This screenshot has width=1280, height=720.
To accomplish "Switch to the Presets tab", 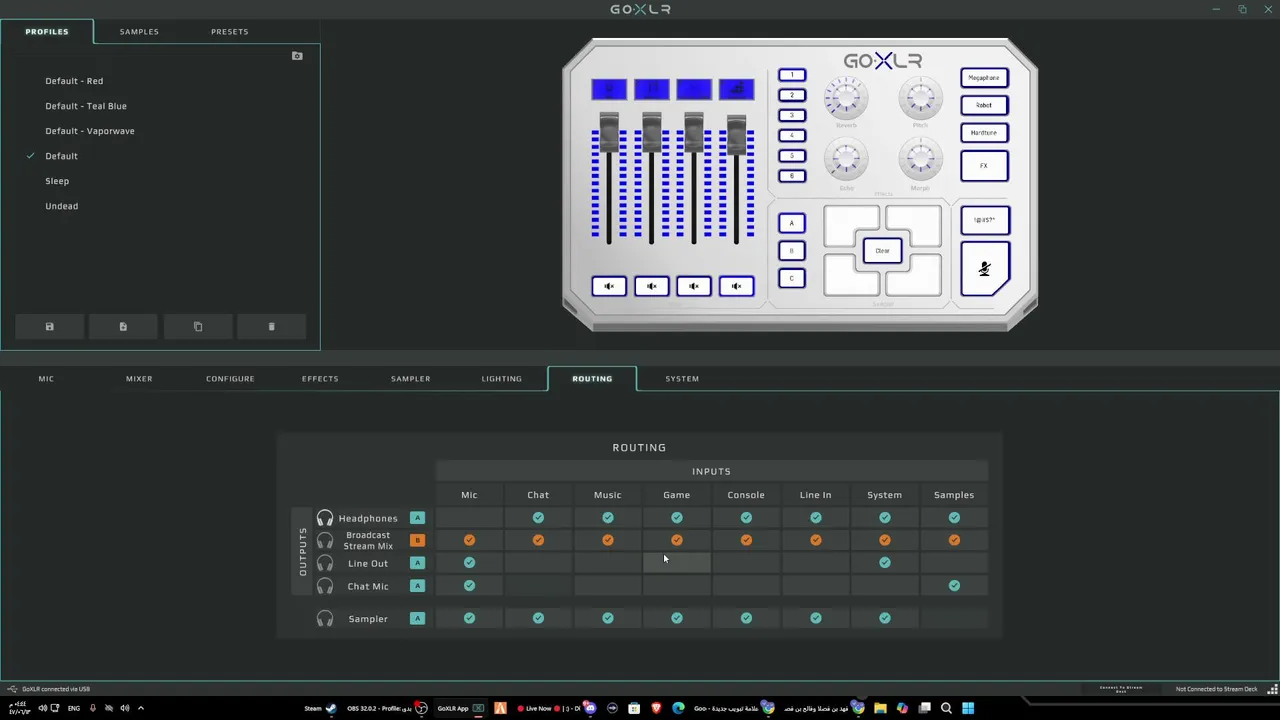I will coord(229,32).
